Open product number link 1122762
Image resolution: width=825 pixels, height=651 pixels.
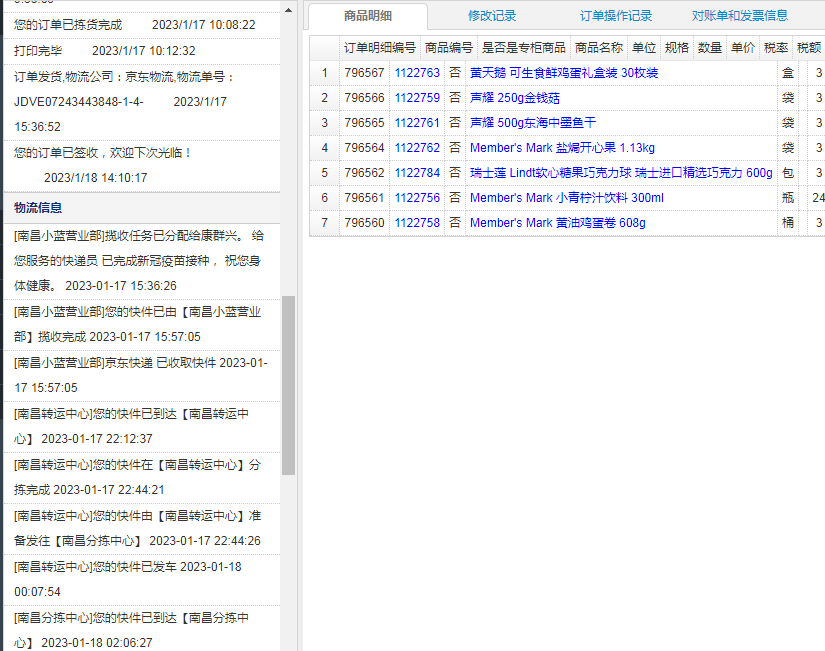click(x=417, y=148)
